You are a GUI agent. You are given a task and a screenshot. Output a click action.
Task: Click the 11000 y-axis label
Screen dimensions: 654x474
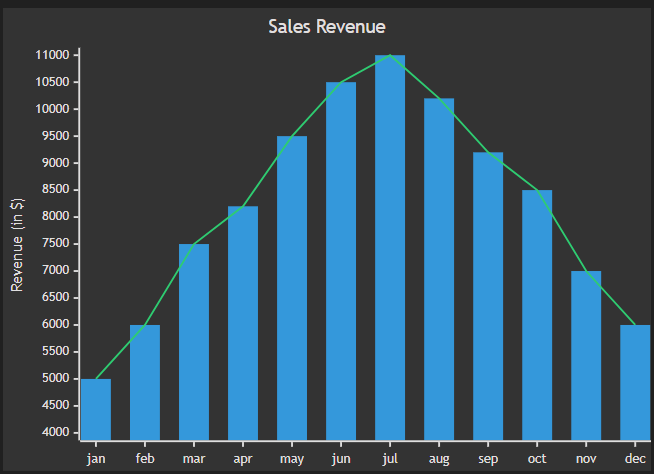pyautogui.click(x=52, y=55)
